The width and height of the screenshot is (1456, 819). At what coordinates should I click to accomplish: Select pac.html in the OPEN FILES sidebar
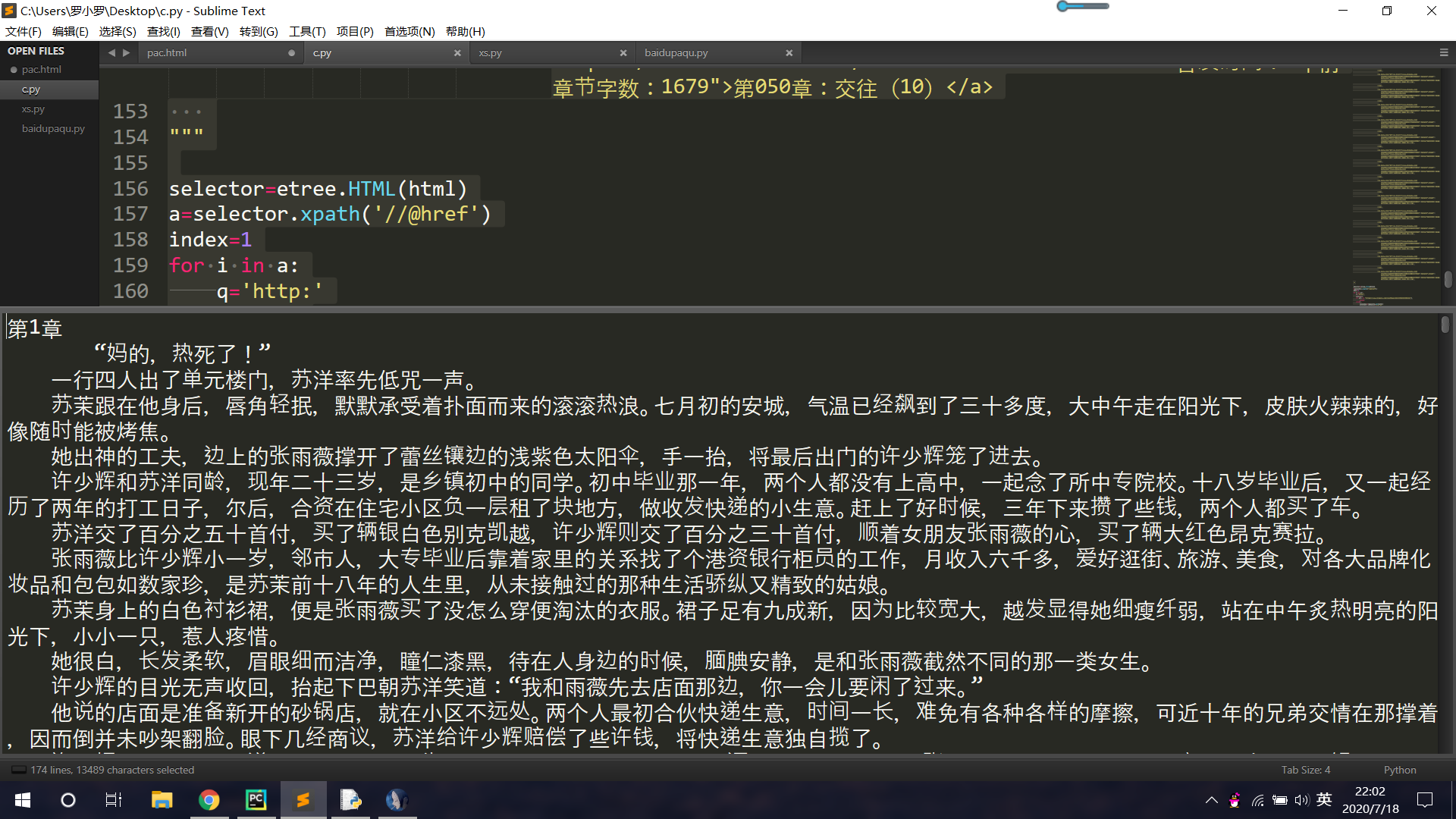[x=42, y=69]
